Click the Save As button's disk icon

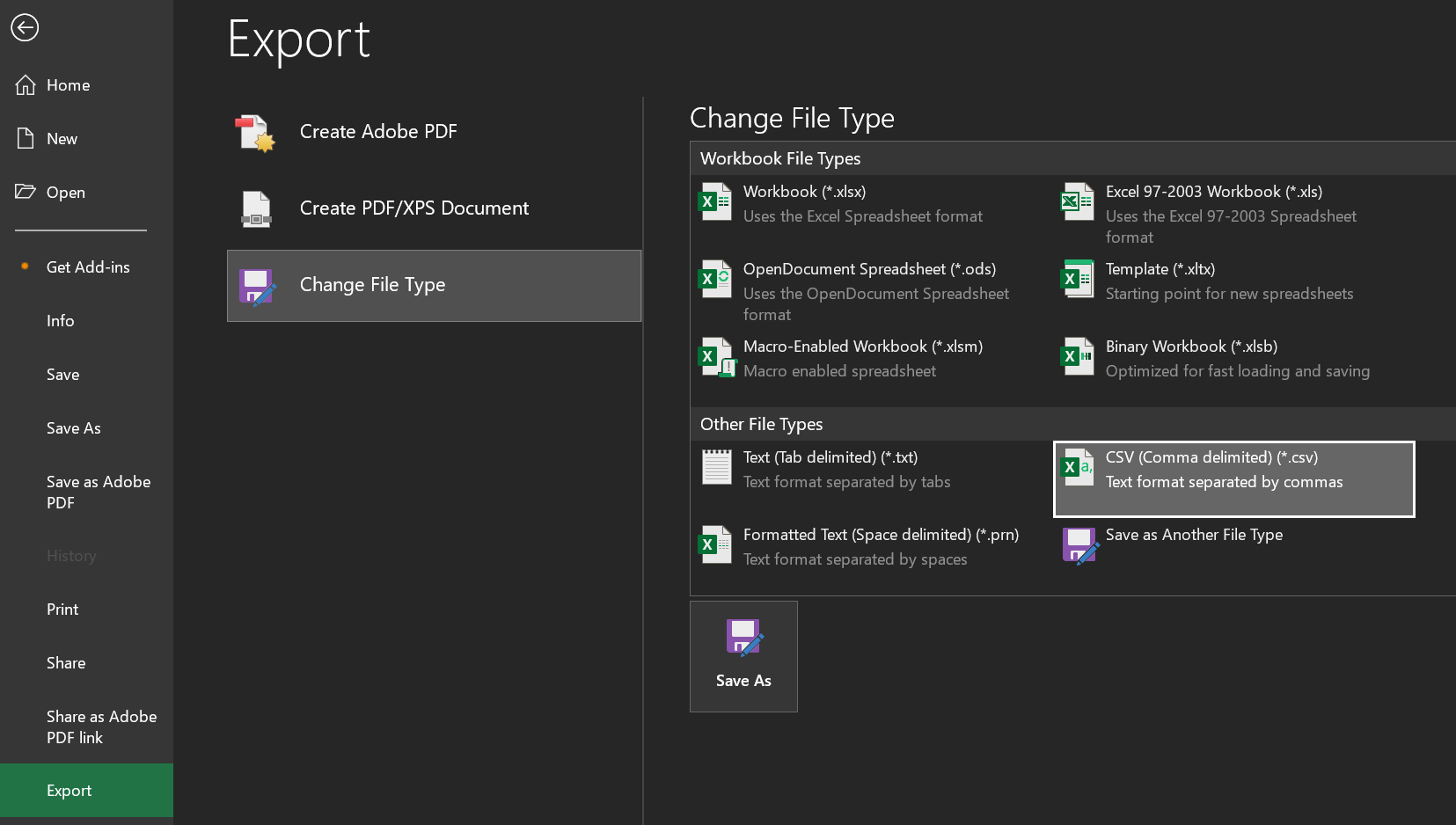tap(744, 638)
